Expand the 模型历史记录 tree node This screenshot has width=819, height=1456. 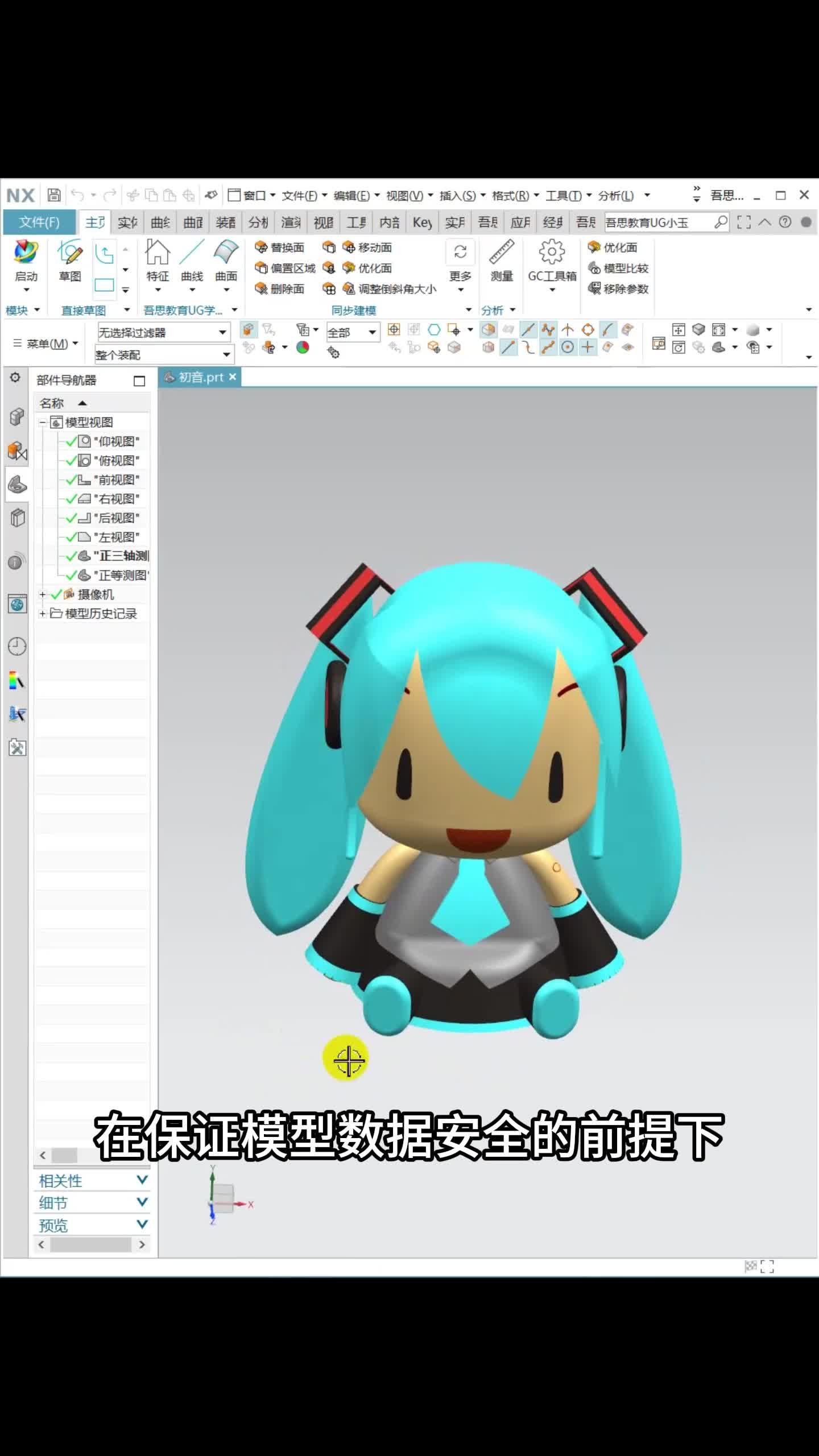(43, 614)
